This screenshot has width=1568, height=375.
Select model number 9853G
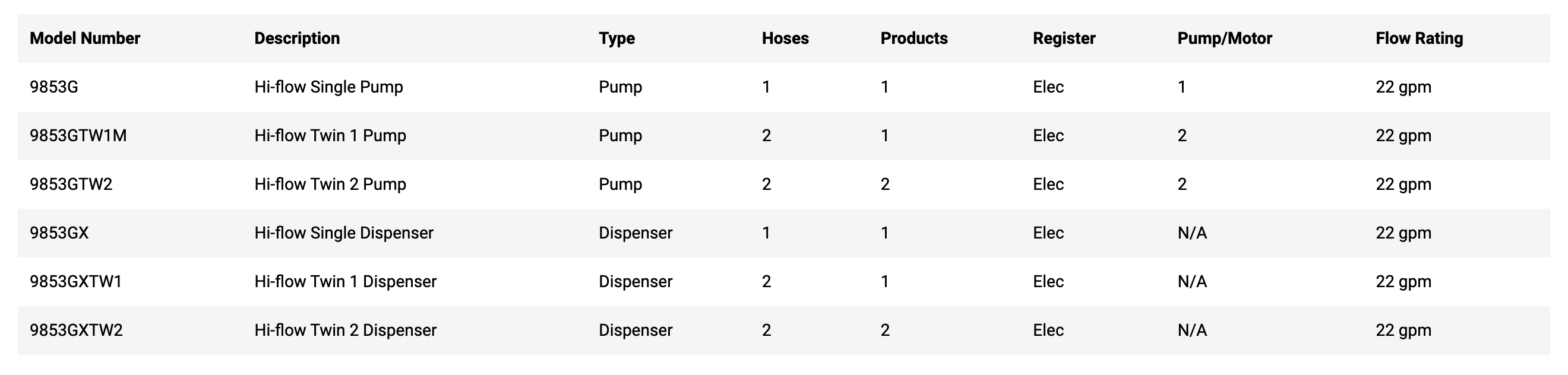coord(54,87)
